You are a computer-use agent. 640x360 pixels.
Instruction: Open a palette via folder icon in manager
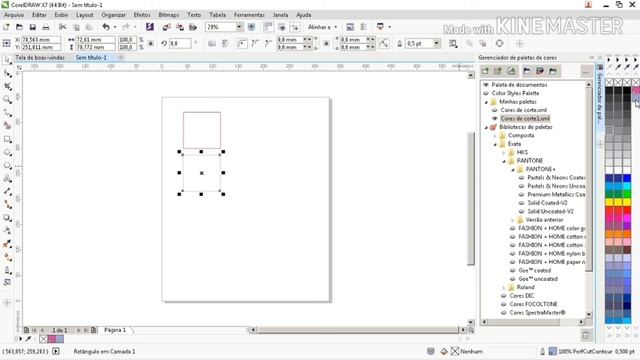[527, 71]
